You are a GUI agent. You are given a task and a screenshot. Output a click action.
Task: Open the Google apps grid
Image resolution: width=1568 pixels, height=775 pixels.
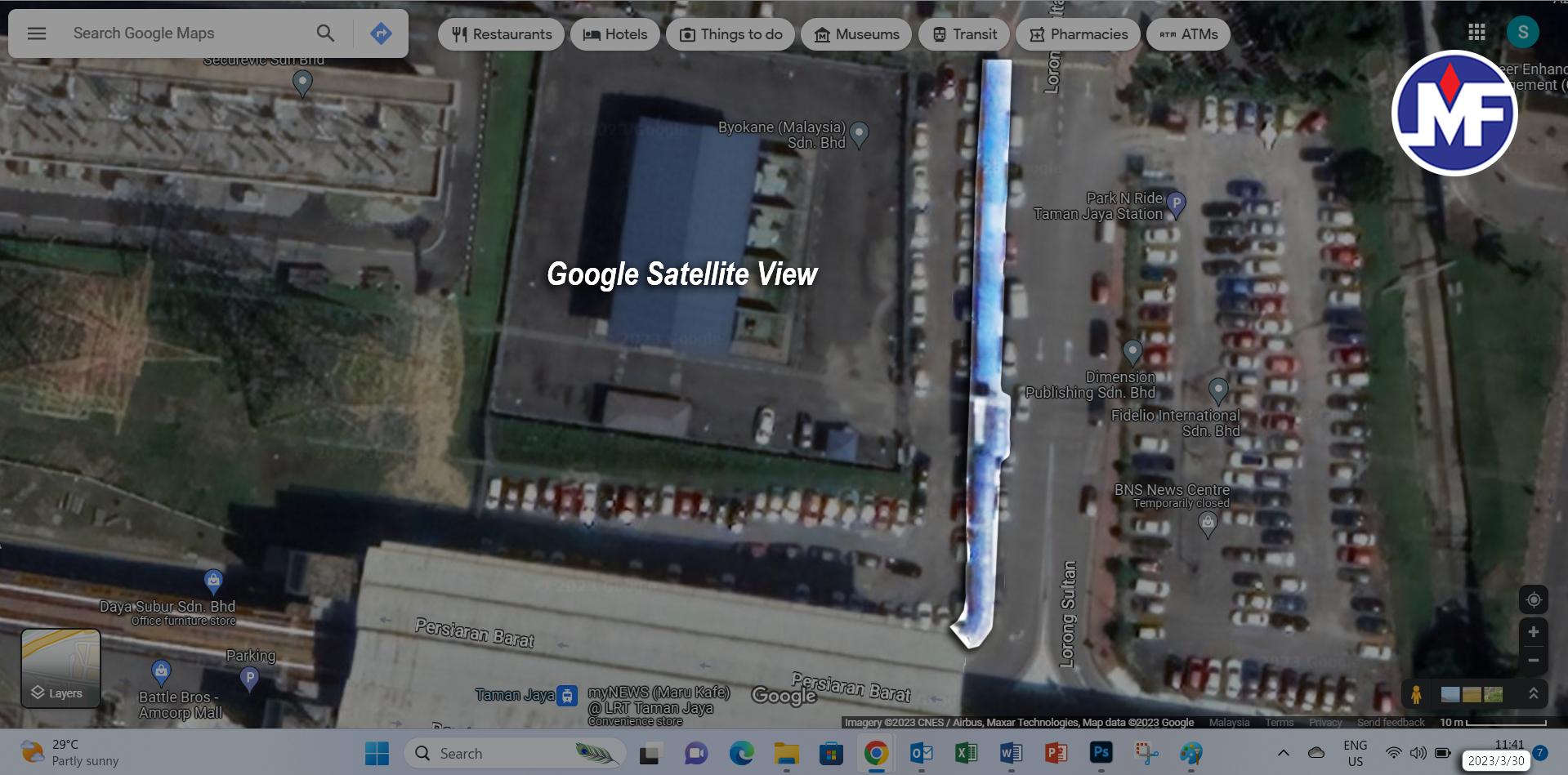coord(1476,33)
